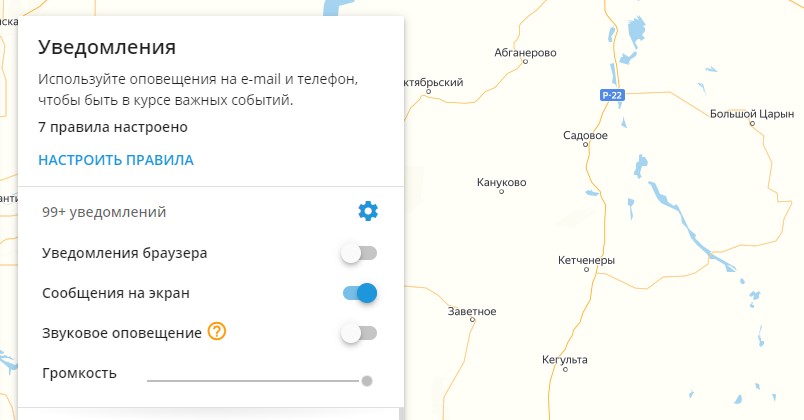Open notification settings via the gear icon
This screenshot has width=804, height=420.
click(368, 211)
